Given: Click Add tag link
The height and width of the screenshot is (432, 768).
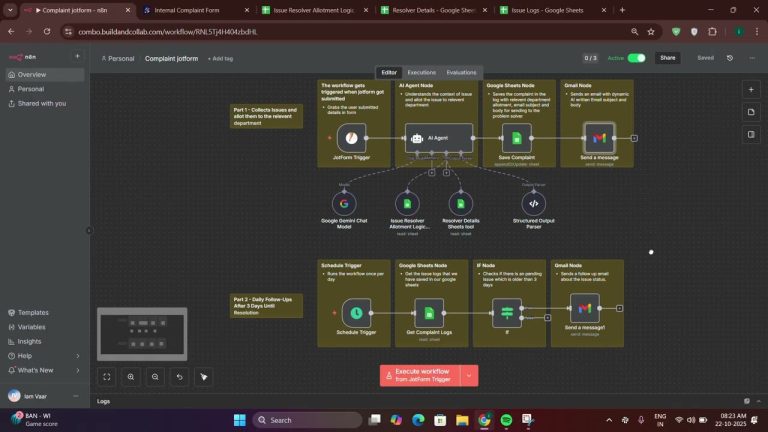Looking at the screenshot, I should click(220, 59).
